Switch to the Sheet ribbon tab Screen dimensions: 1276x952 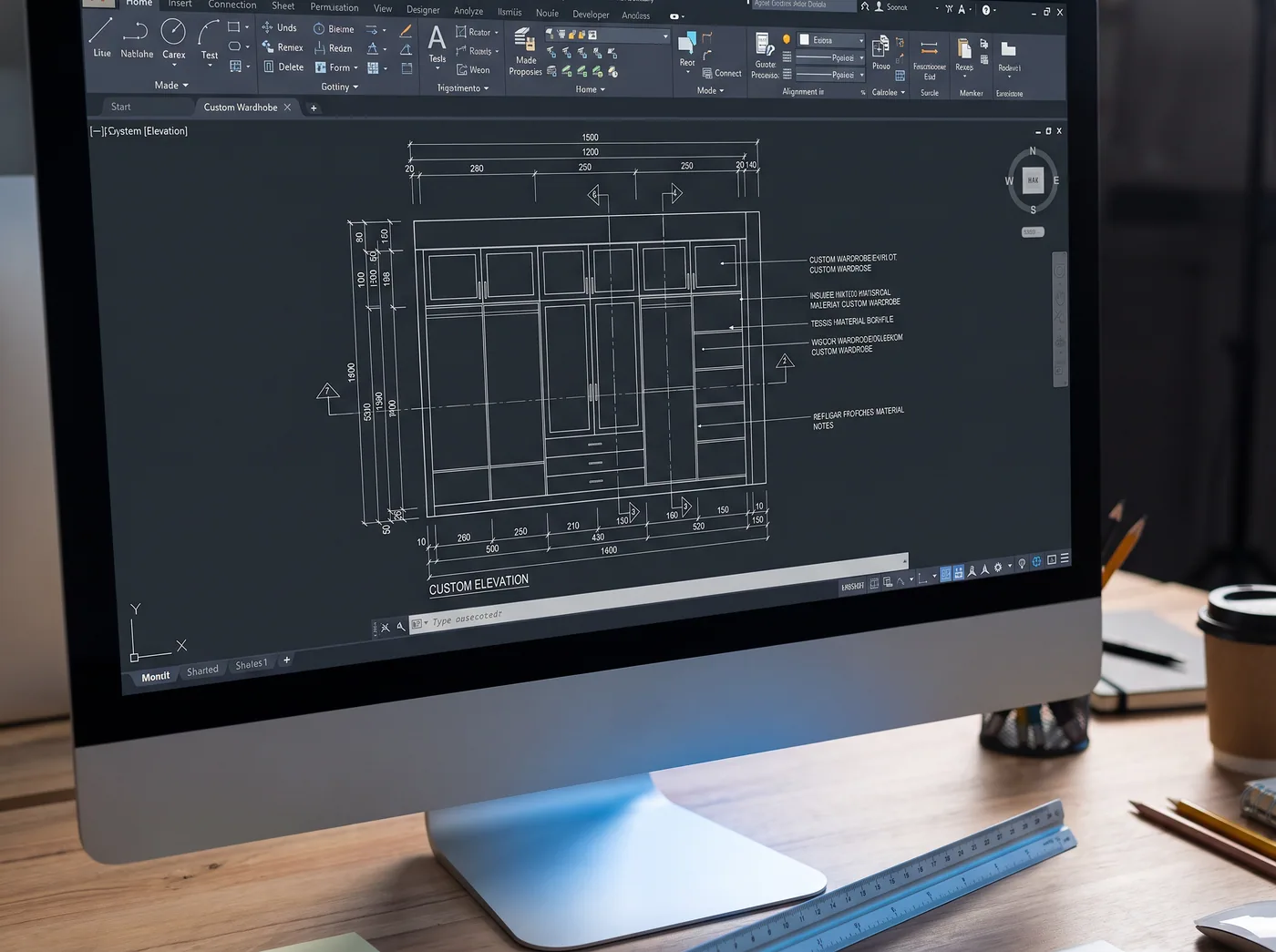click(283, 5)
